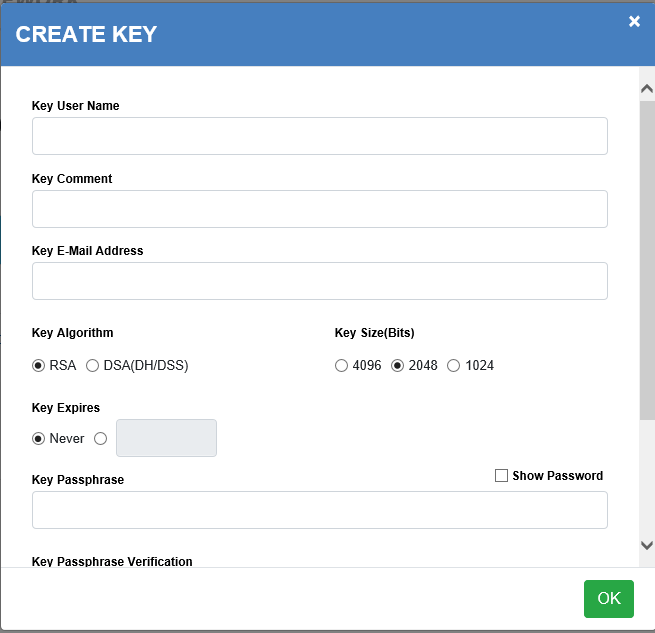
Task: Click the Key Passphrase field
Action: pyautogui.click(x=320, y=510)
